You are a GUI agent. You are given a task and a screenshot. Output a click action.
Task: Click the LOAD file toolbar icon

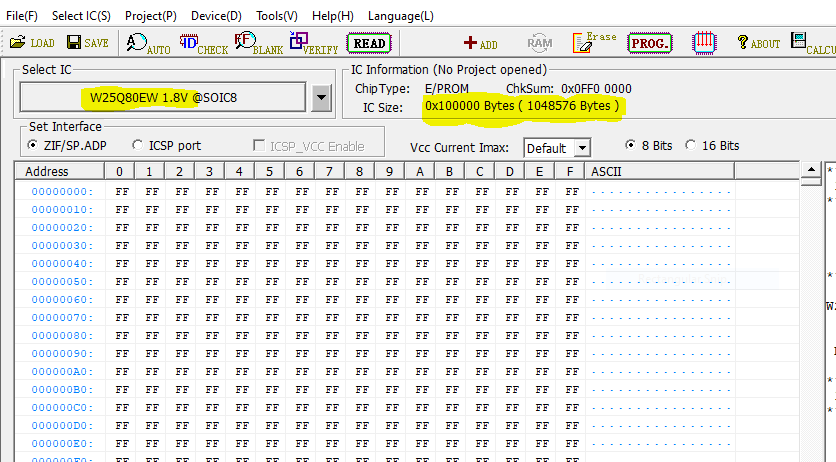(x=32, y=43)
